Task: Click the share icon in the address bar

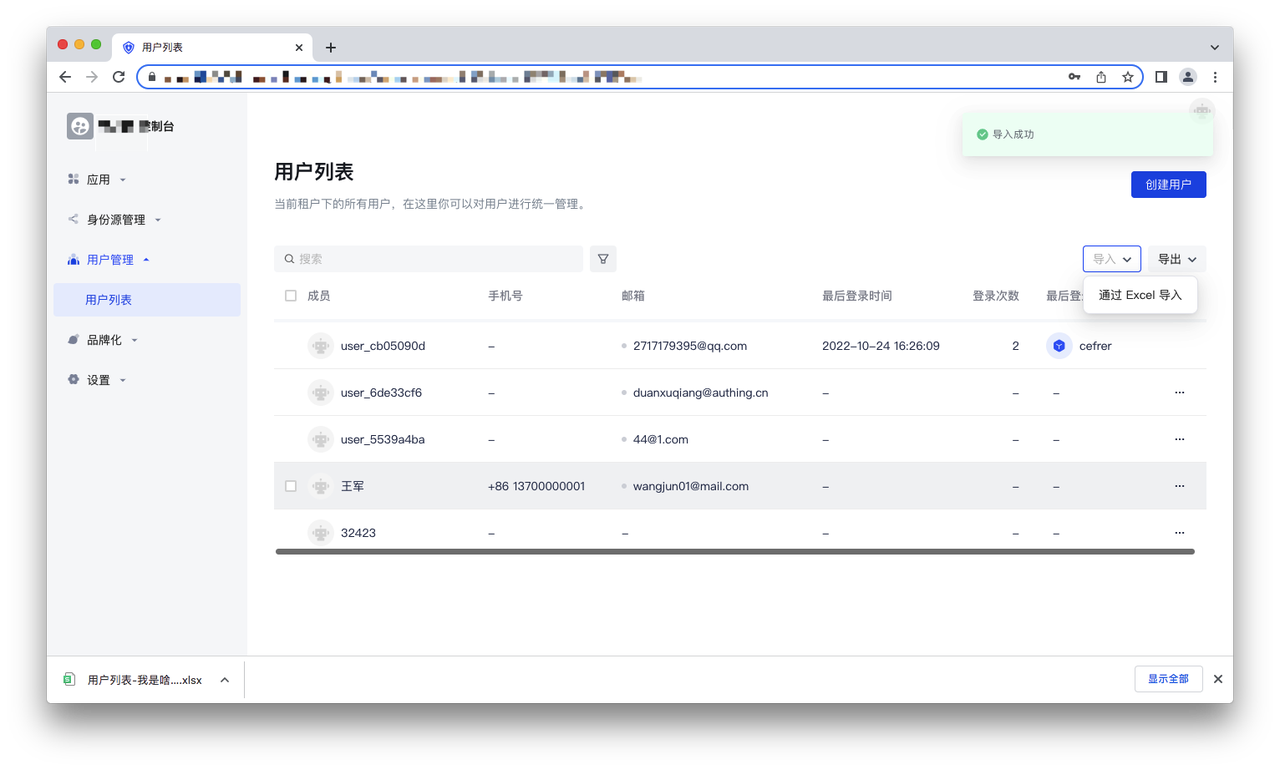Action: tap(1101, 77)
